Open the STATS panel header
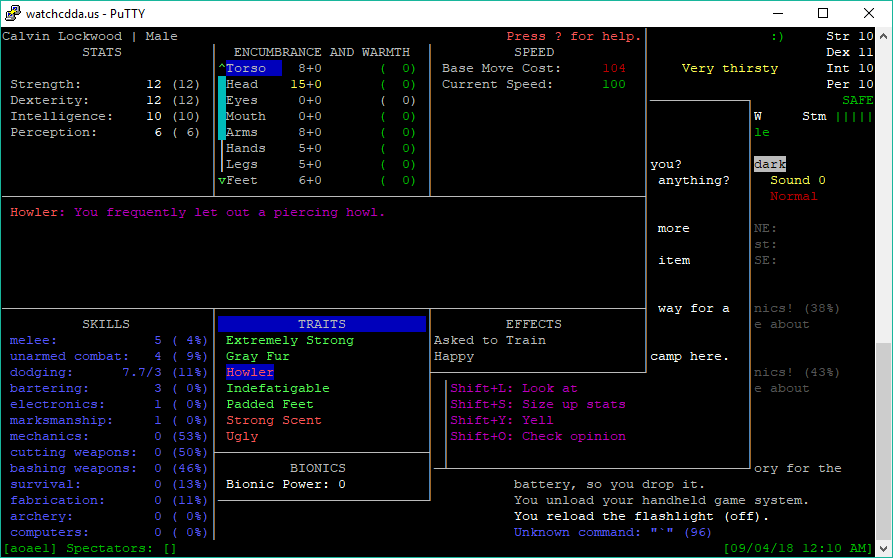893x558 pixels. click(x=102, y=52)
